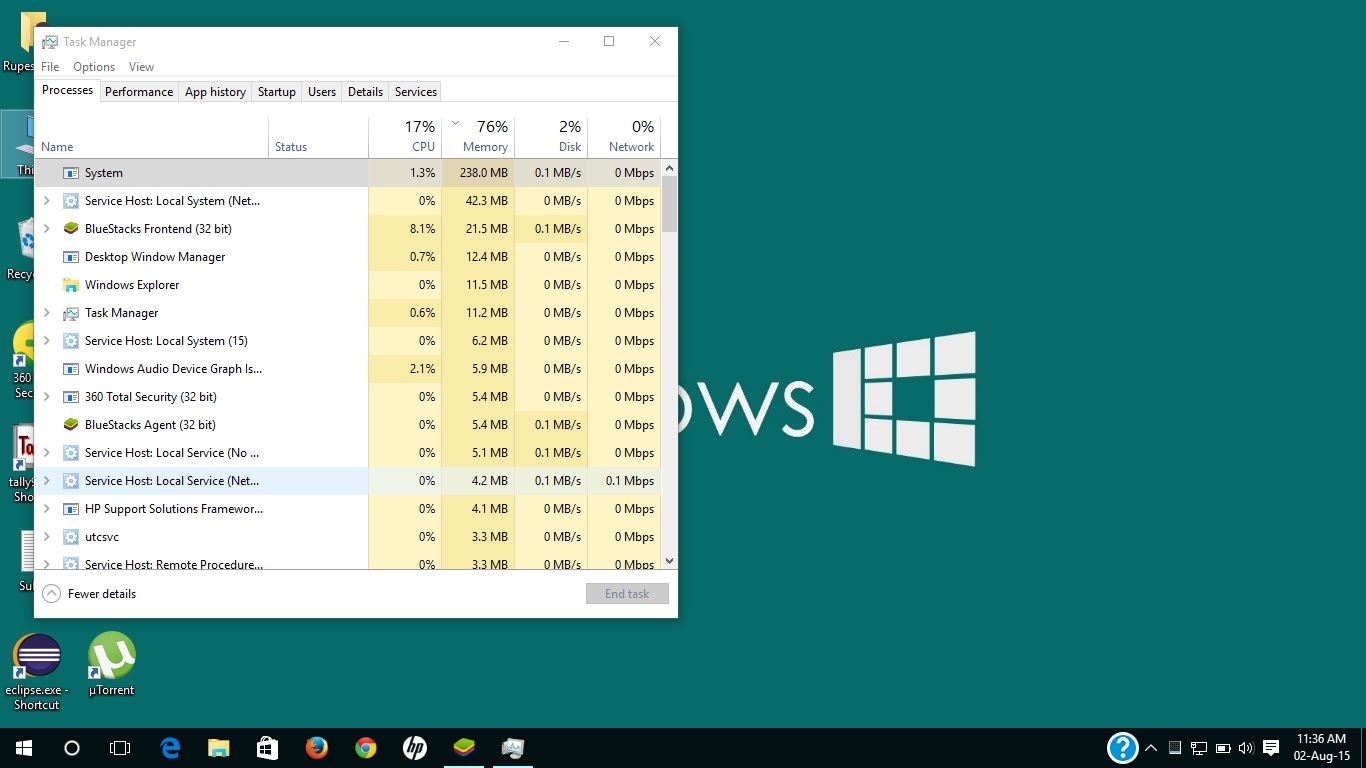Open the View menu
1366x768 pixels.
tap(142, 67)
